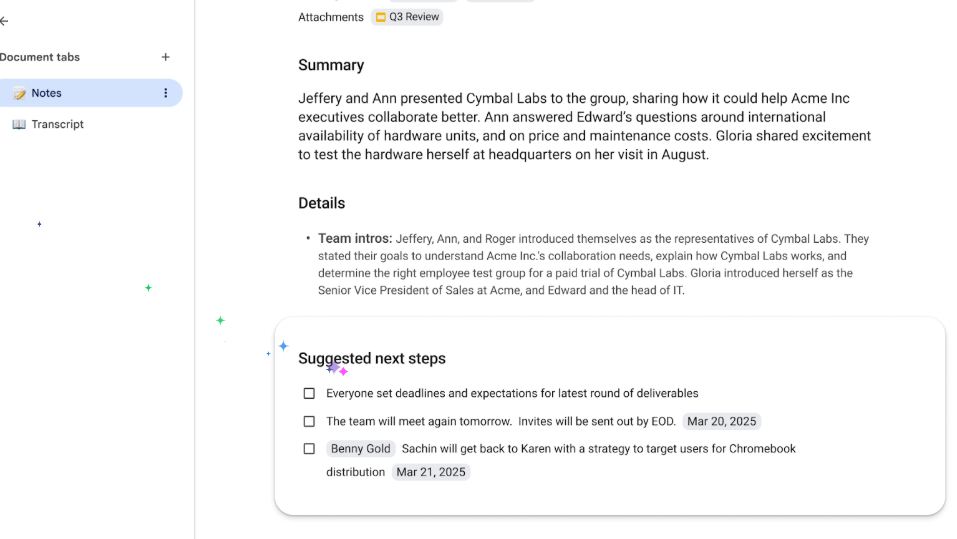Image resolution: width=957 pixels, height=539 pixels.
Task: Click the Benny Gold assignee chip
Action: (x=360, y=449)
